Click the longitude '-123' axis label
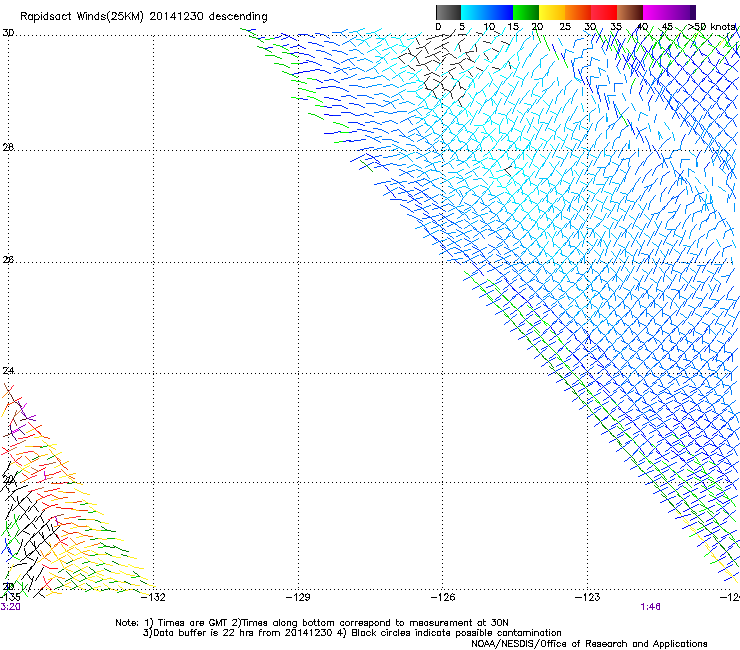 (x=588, y=598)
